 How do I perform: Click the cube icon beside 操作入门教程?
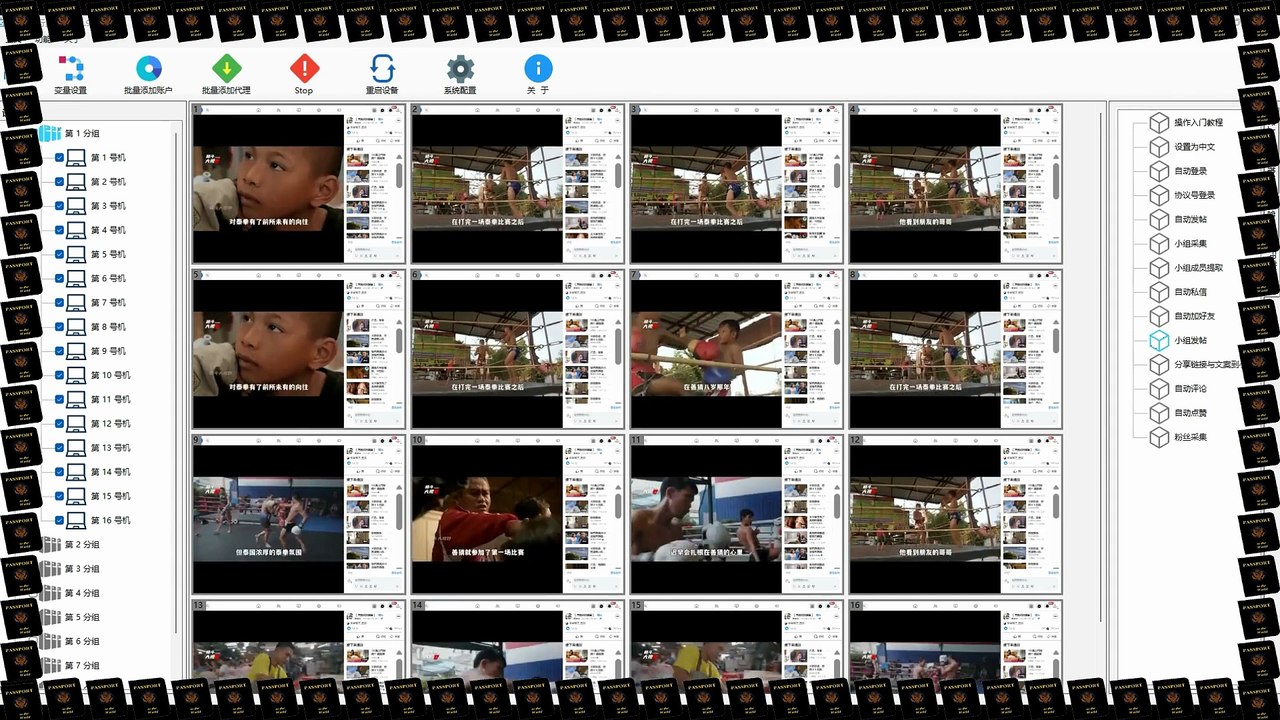pos(1158,122)
